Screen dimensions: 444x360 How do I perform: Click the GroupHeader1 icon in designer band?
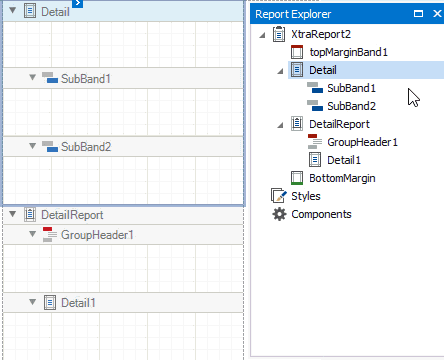(x=50, y=234)
